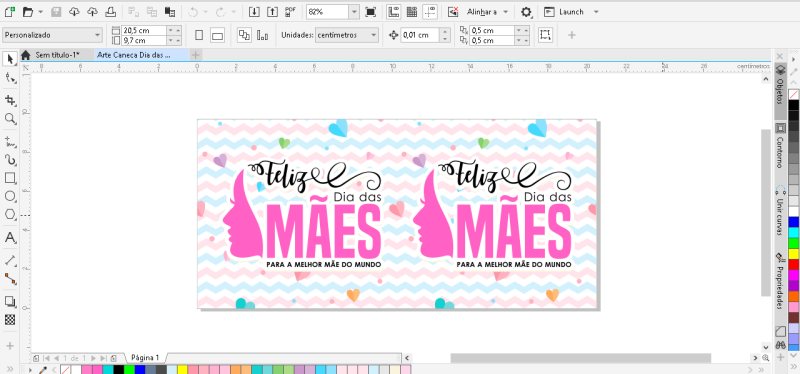This screenshot has width=800, height=374.
Task: Open Unidades centímetros dropdown
Action: [x=346, y=35]
